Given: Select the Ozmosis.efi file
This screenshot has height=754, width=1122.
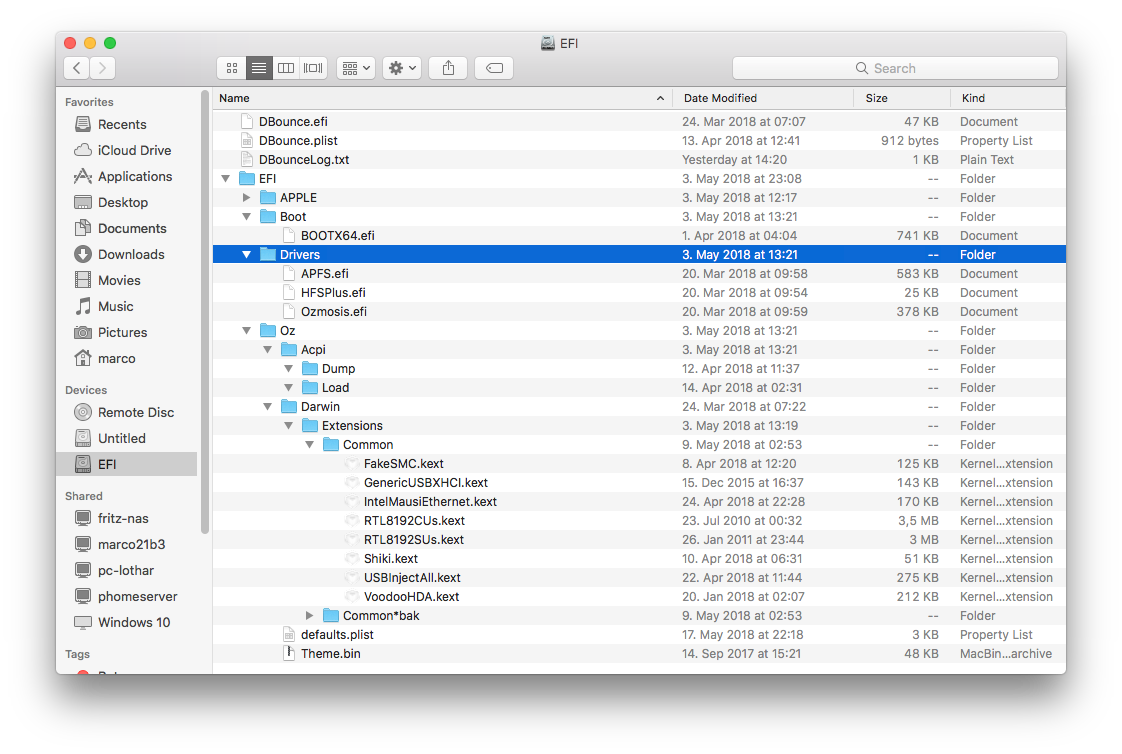Looking at the screenshot, I should [x=639, y=312].
